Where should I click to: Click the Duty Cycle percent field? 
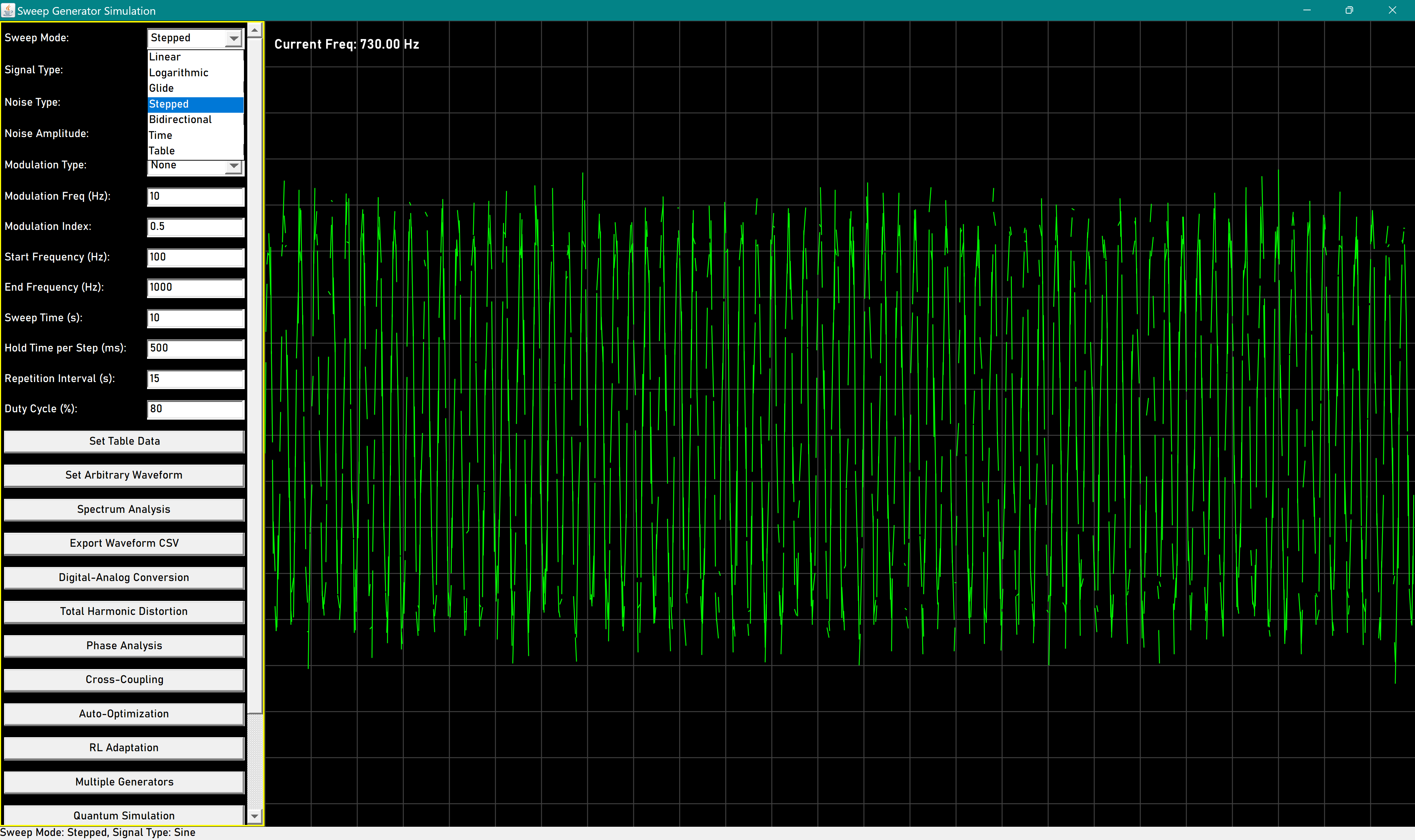(x=195, y=409)
